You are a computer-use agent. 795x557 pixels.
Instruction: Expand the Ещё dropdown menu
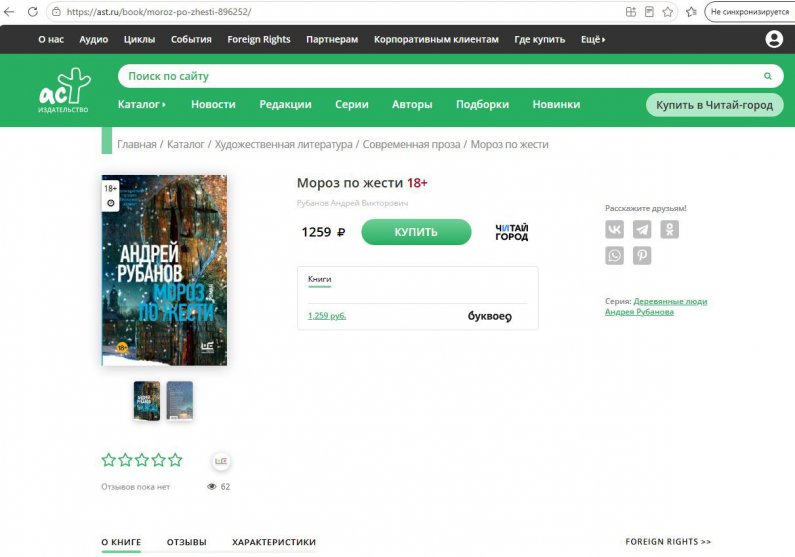(593, 40)
